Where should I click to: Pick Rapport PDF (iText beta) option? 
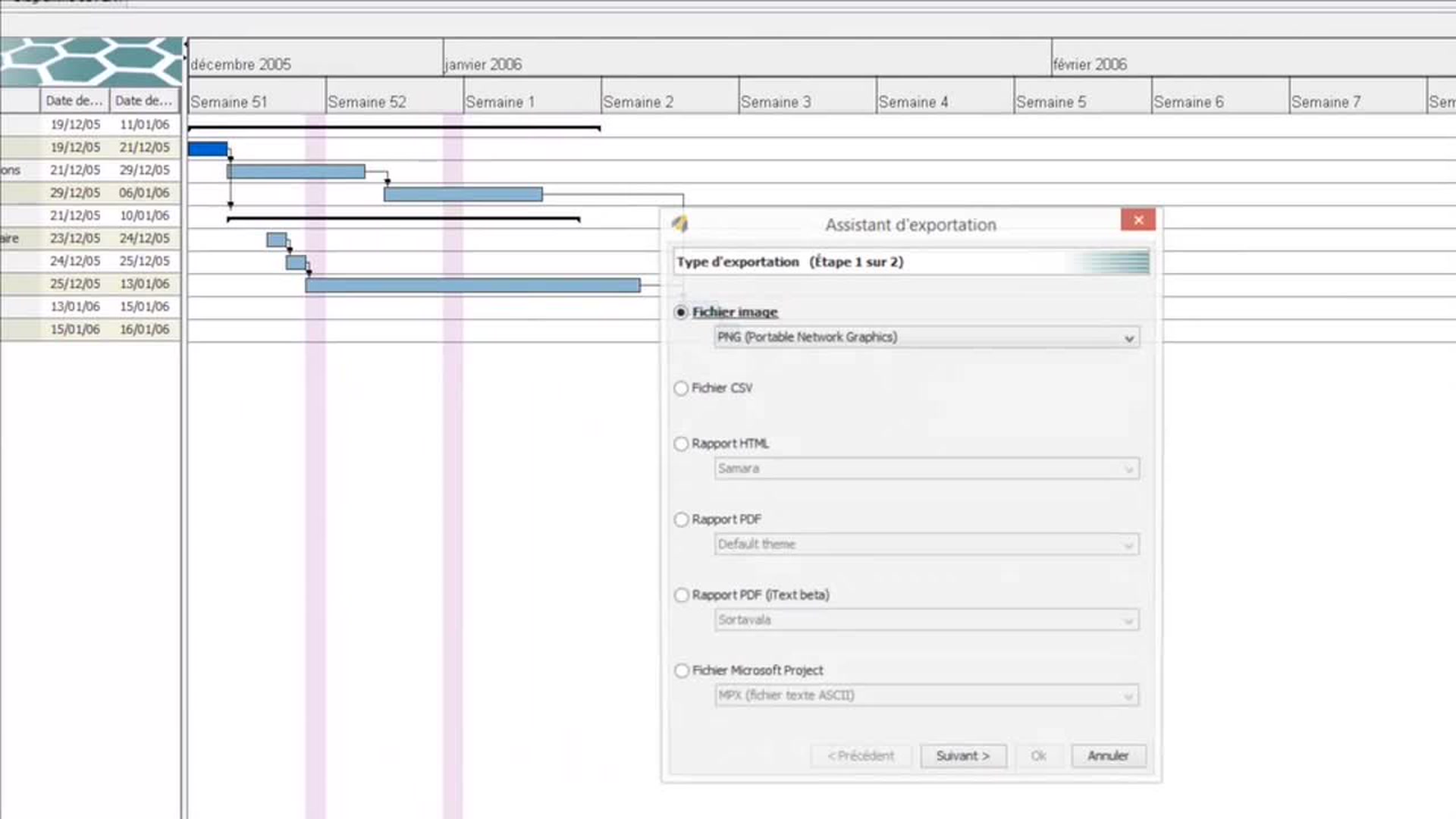[681, 595]
